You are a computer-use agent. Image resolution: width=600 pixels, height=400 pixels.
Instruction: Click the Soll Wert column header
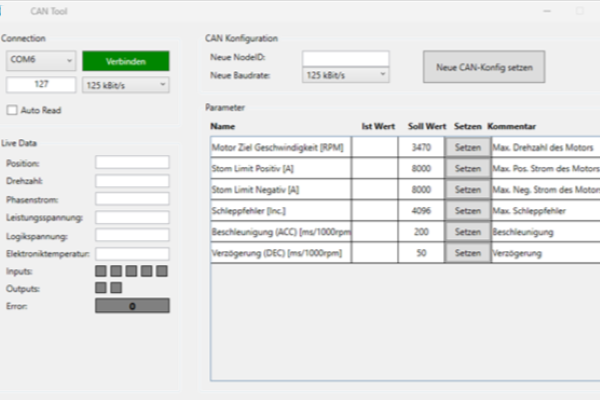click(x=427, y=127)
